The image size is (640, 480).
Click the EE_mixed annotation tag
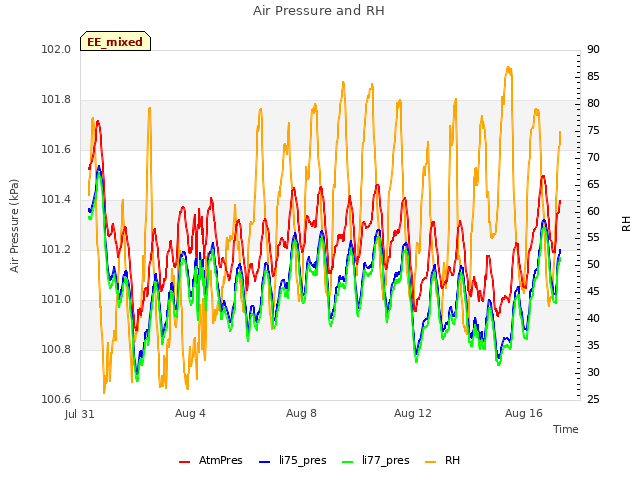coord(115,41)
